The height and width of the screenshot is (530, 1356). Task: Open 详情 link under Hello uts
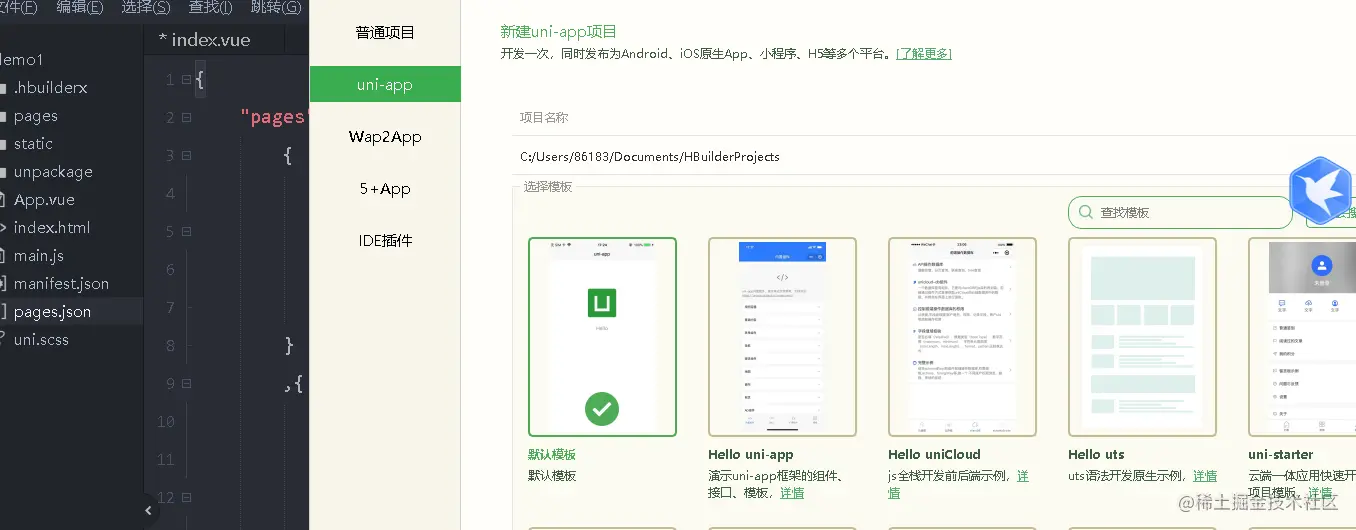point(1205,476)
